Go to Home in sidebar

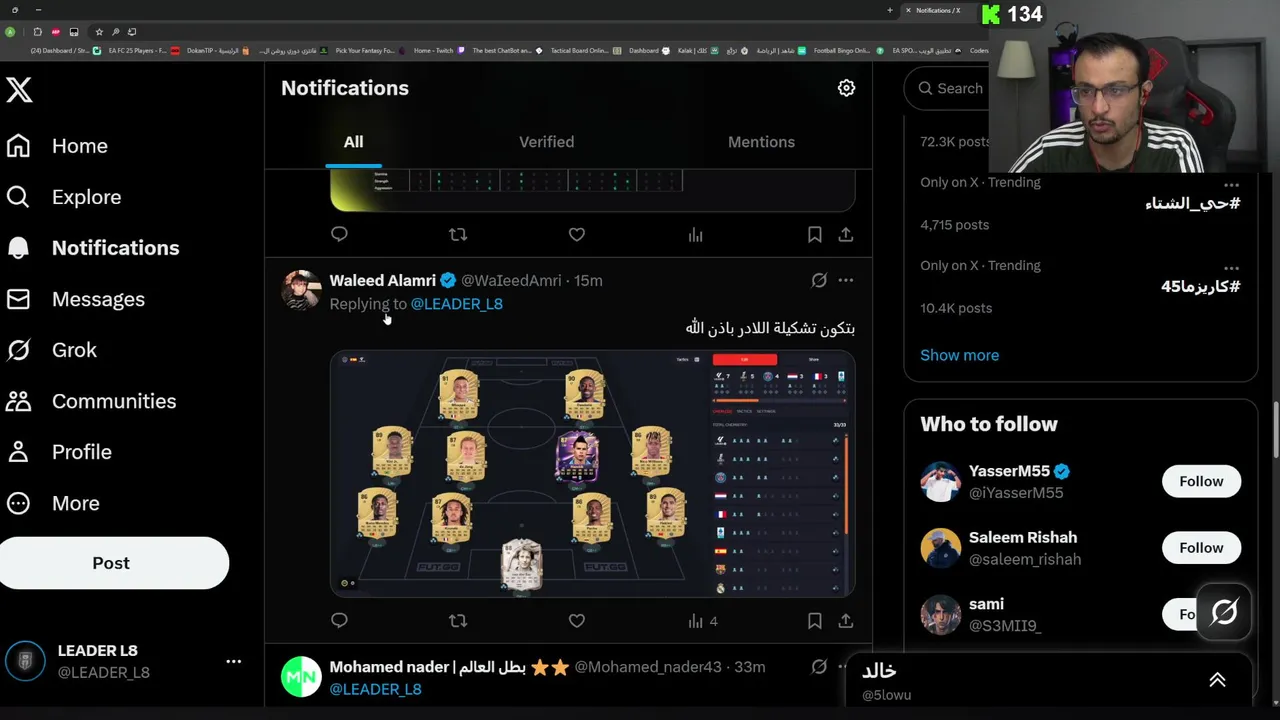(x=57, y=146)
